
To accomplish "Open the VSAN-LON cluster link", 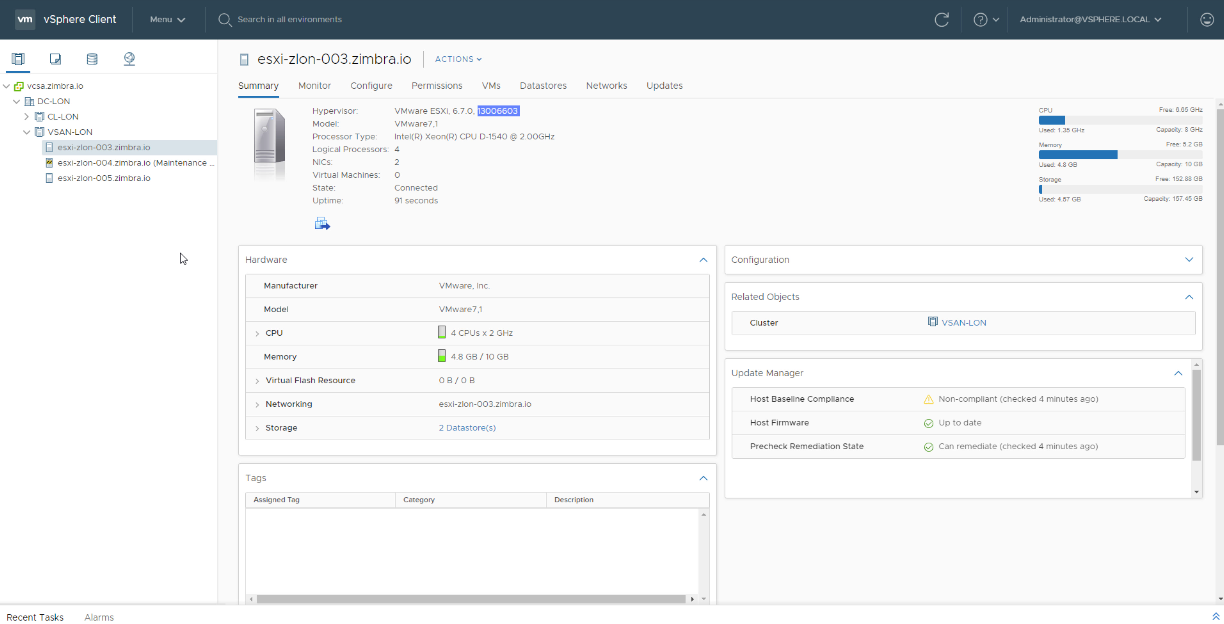I will coord(964,323).
